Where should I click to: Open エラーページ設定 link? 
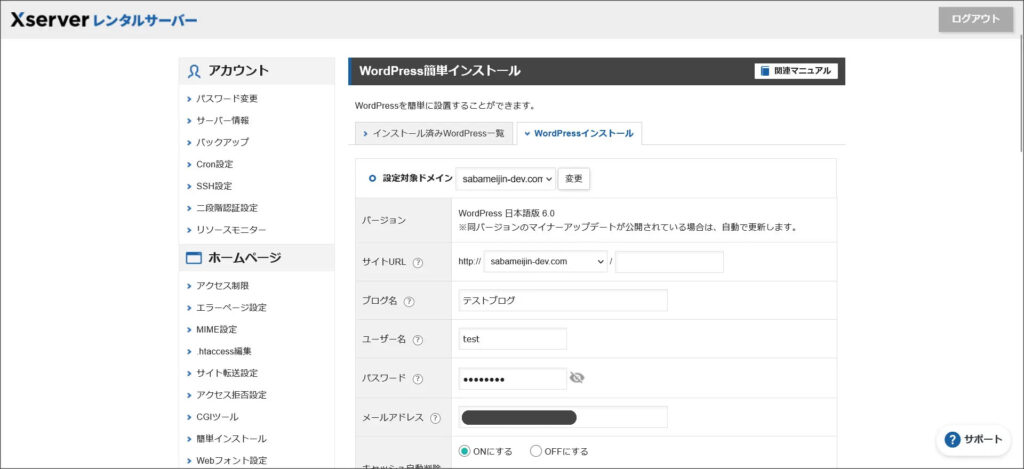click(231, 307)
